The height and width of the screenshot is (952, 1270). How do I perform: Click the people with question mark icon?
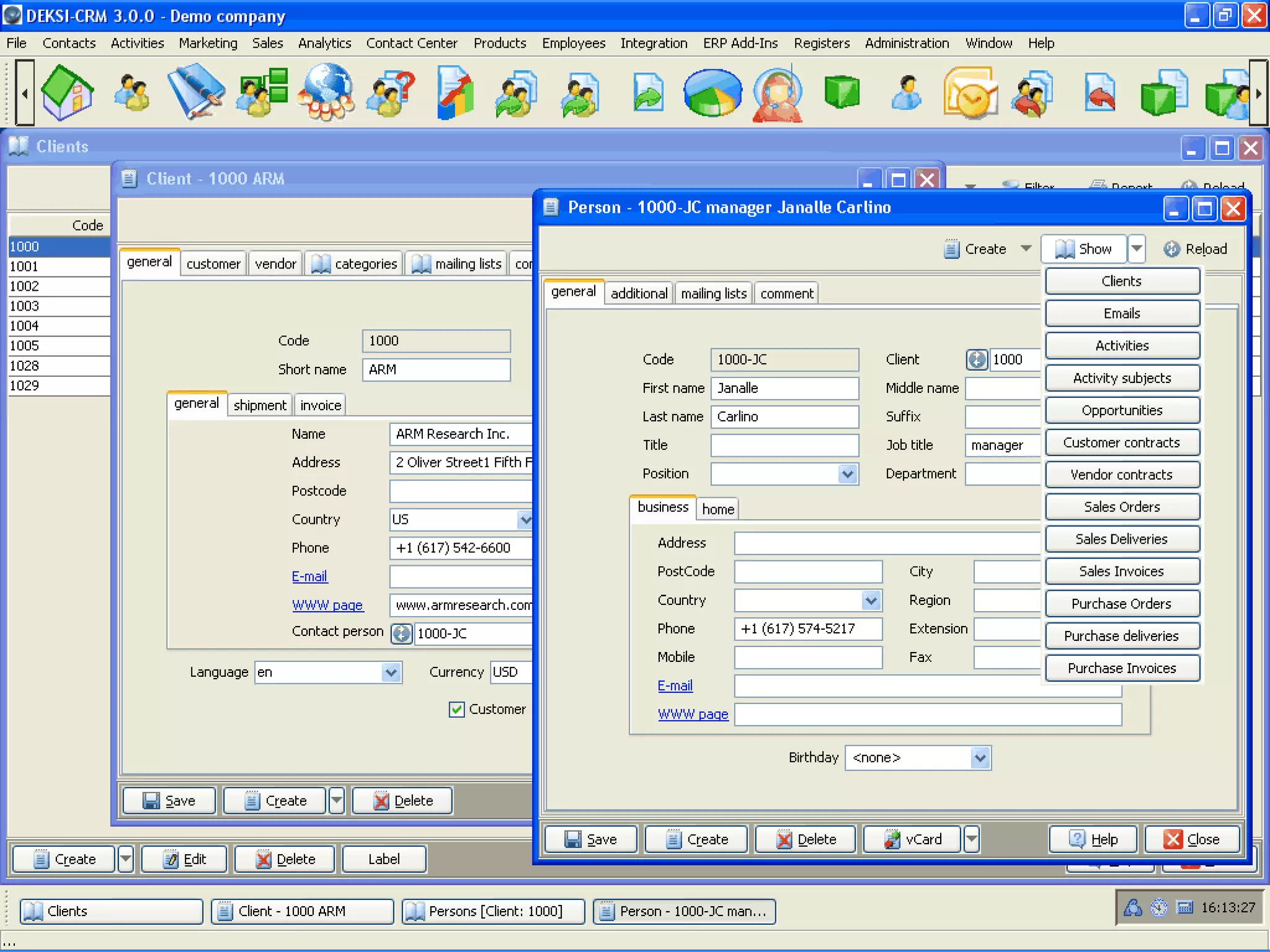391,93
